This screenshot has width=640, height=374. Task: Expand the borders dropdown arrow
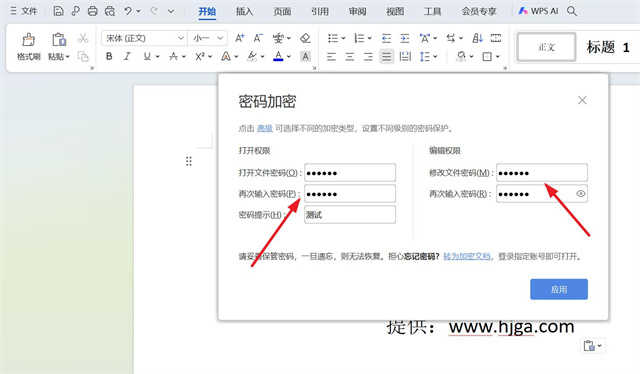point(497,57)
